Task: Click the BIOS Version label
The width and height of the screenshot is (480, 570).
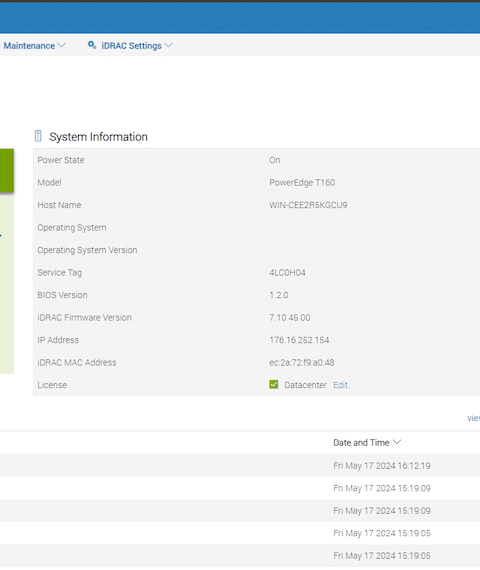Action: pos(63,295)
